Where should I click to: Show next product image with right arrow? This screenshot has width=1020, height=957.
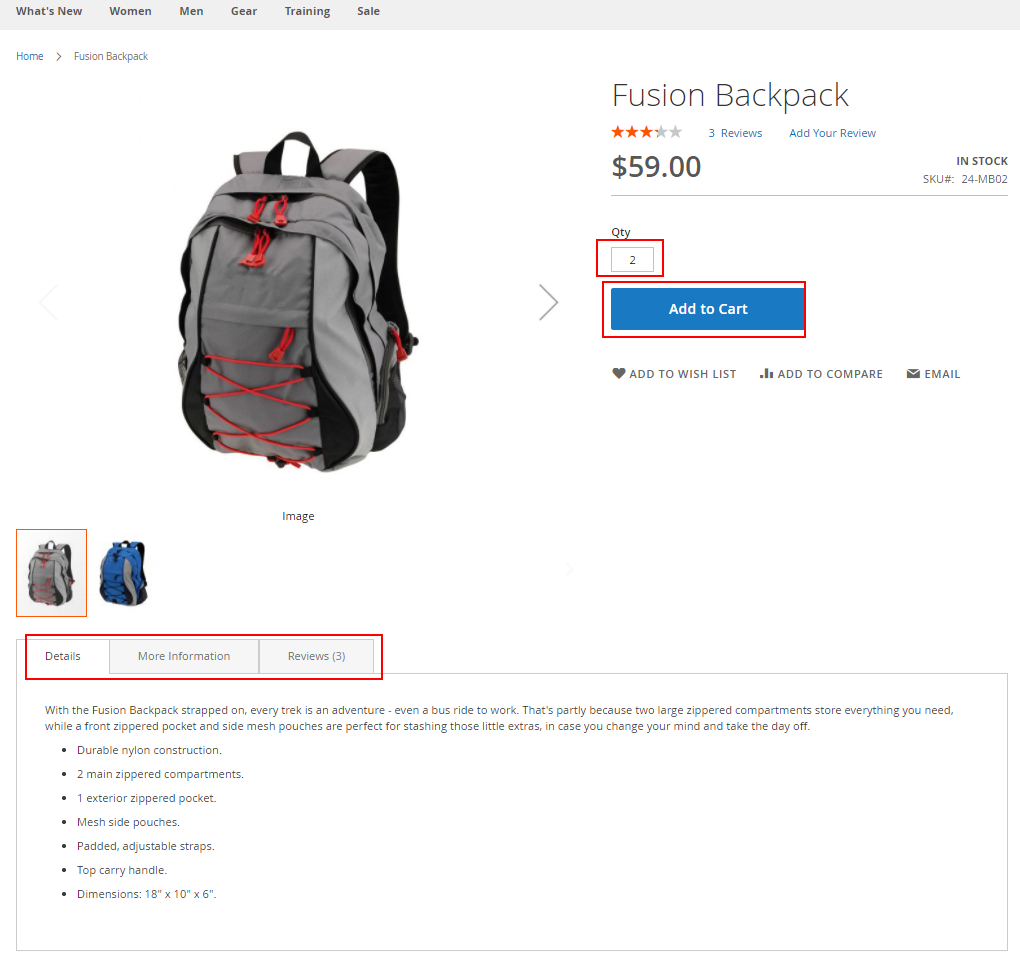click(x=548, y=303)
